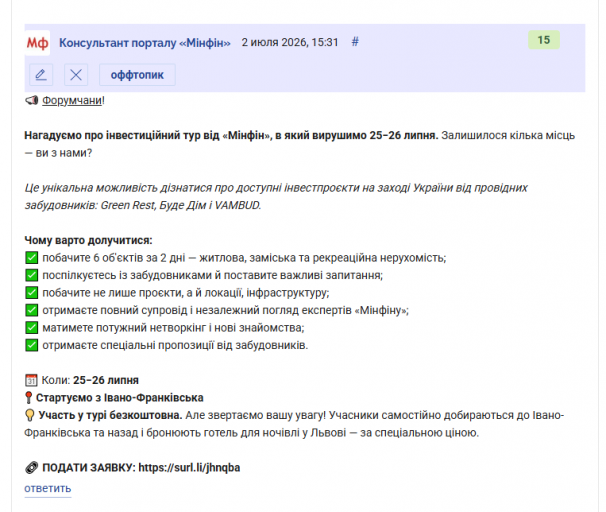
Task: Click the checkmark emoji next to «отримаєте спеціальні пропозиції»
Action: 32,345
